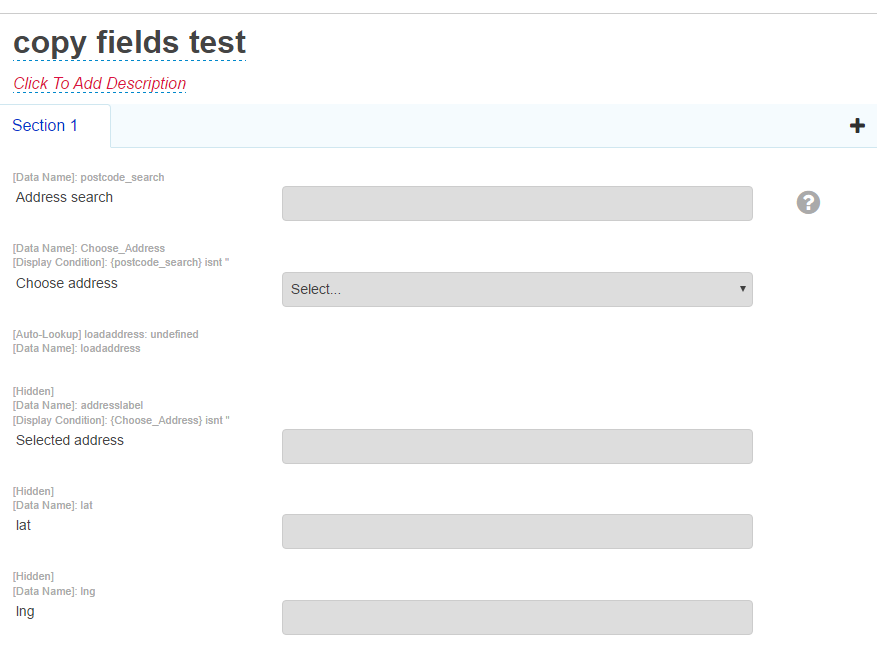Open the Choose address Select dropdown

point(517,289)
